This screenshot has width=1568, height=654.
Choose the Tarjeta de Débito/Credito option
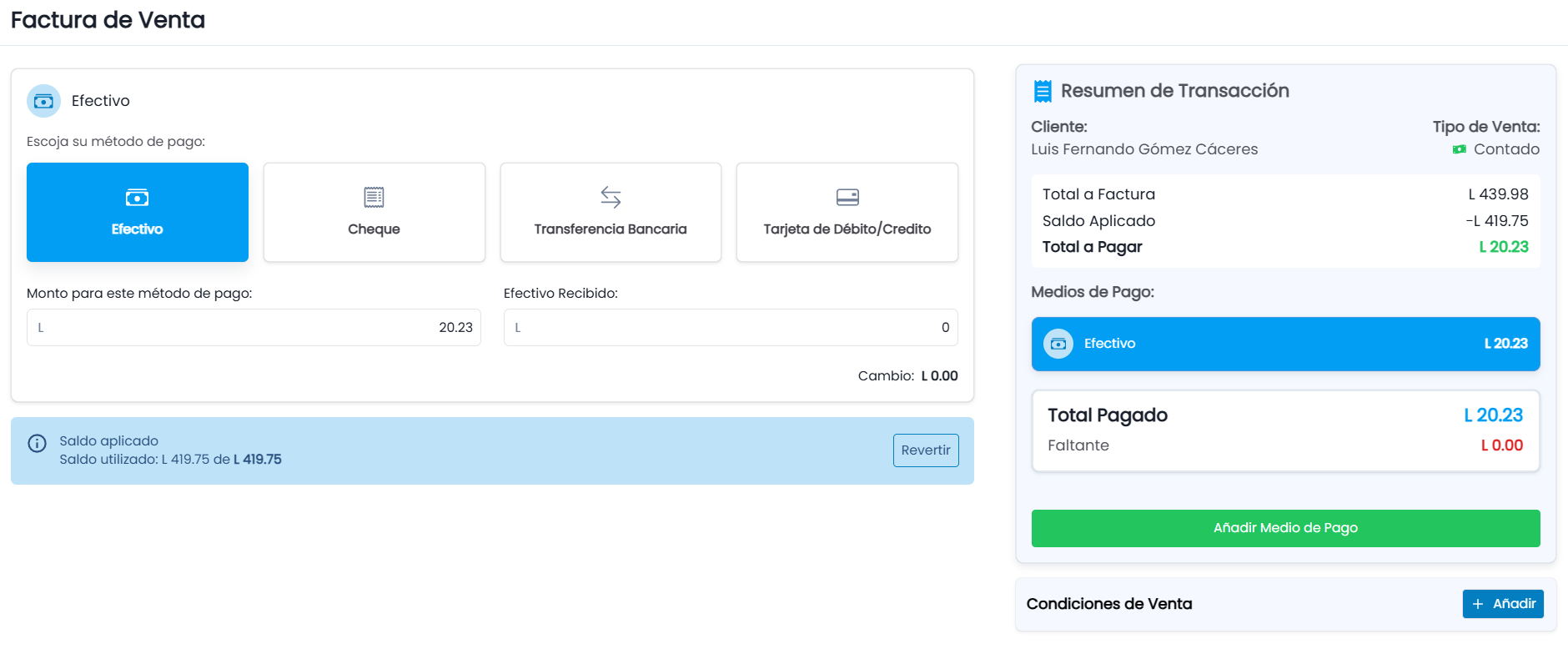(847, 212)
